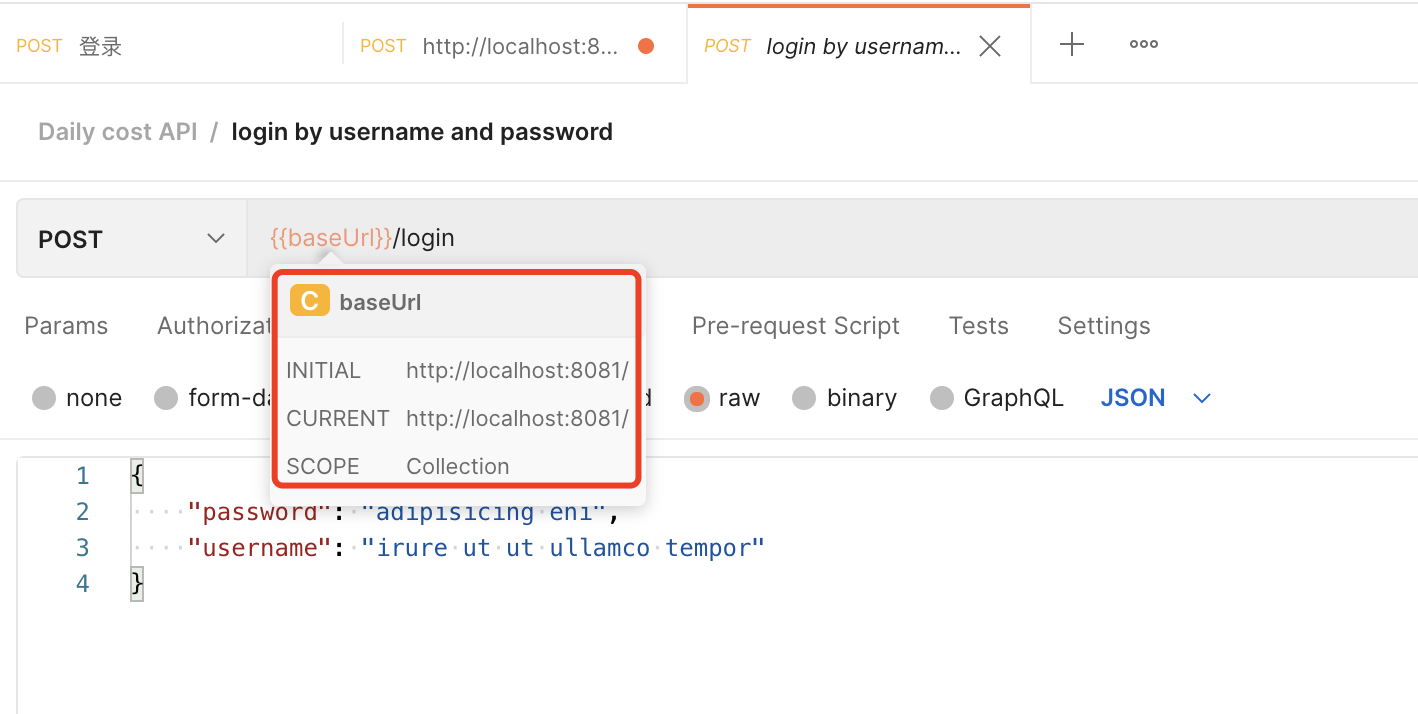This screenshot has width=1418, height=714.
Task: Close the login by username tab
Action: tap(990, 46)
